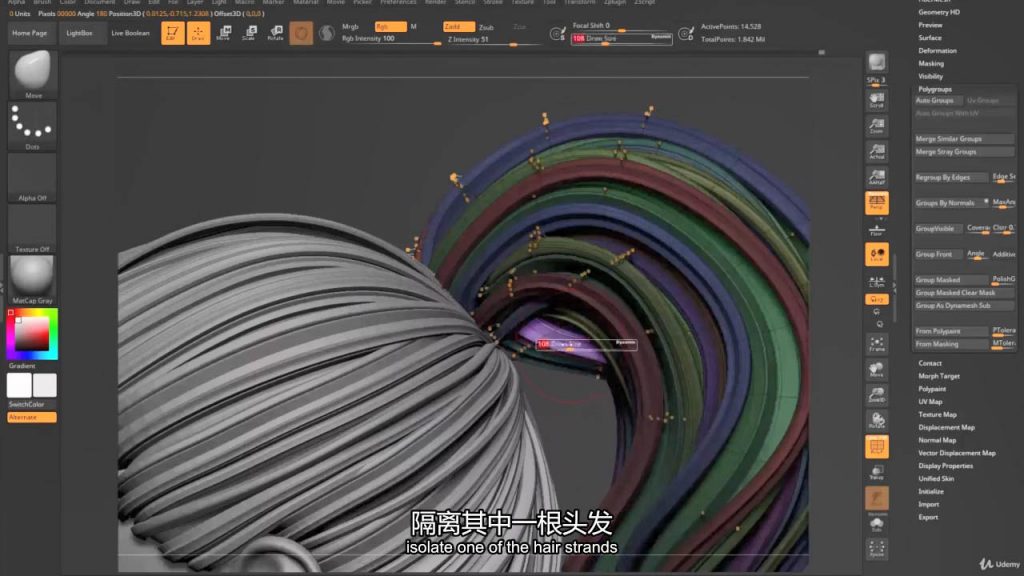The width and height of the screenshot is (1024, 576).
Task: Select the Scale transform tool in top shelf
Action: point(249,33)
